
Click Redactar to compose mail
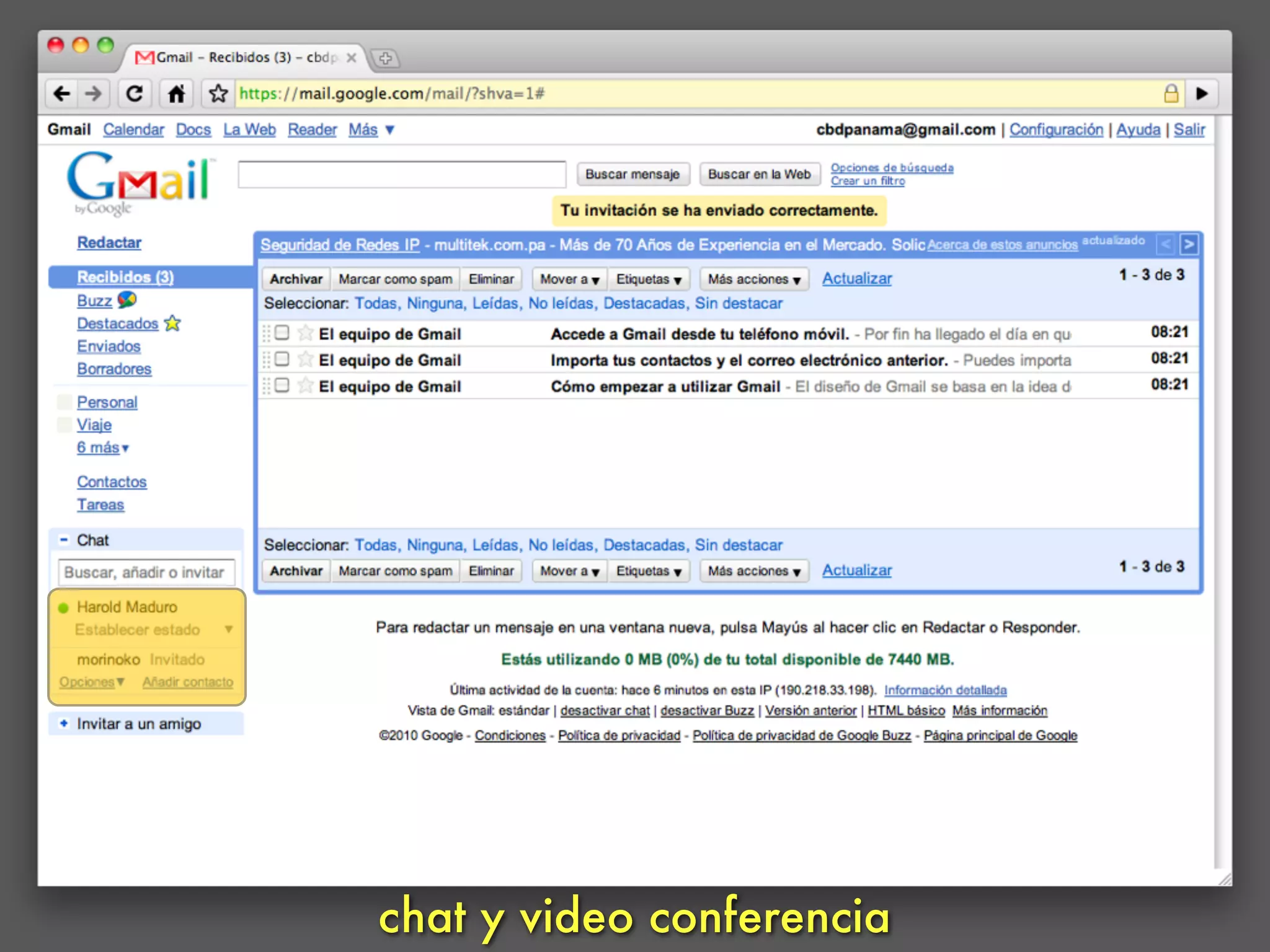pos(109,242)
